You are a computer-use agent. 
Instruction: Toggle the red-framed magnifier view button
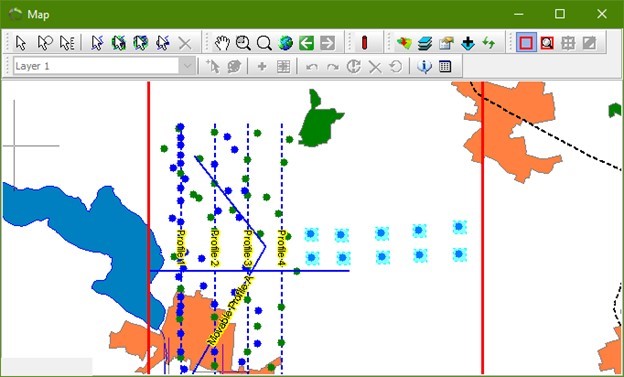pos(547,43)
